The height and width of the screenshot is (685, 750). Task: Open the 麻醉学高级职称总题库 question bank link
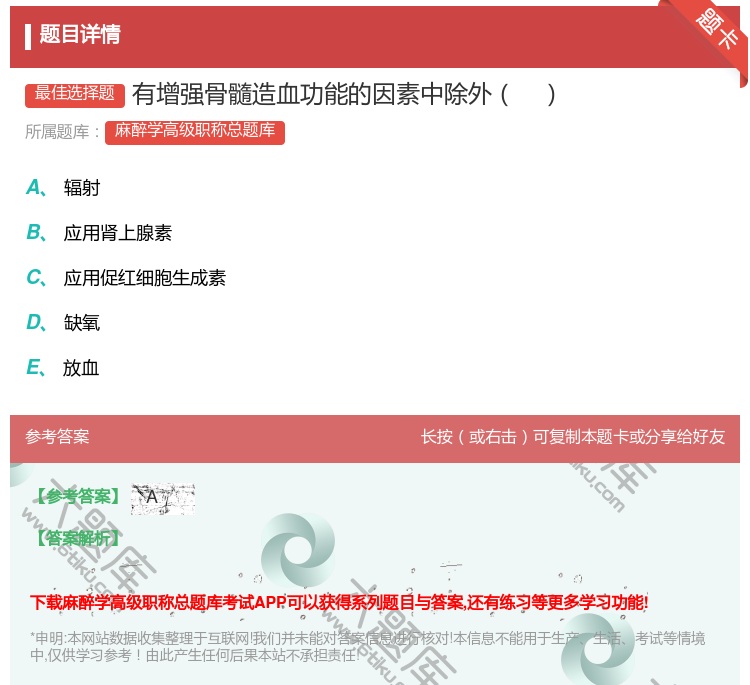click(195, 133)
